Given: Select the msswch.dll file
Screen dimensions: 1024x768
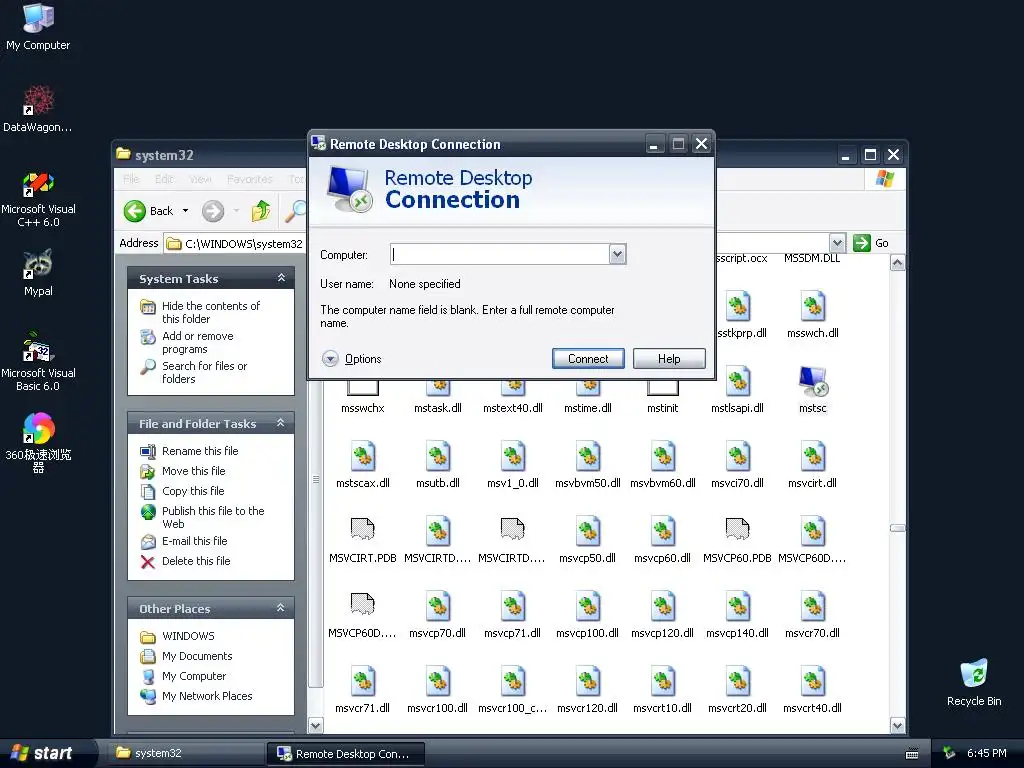Looking at the screenshot, I should [812, 315].
